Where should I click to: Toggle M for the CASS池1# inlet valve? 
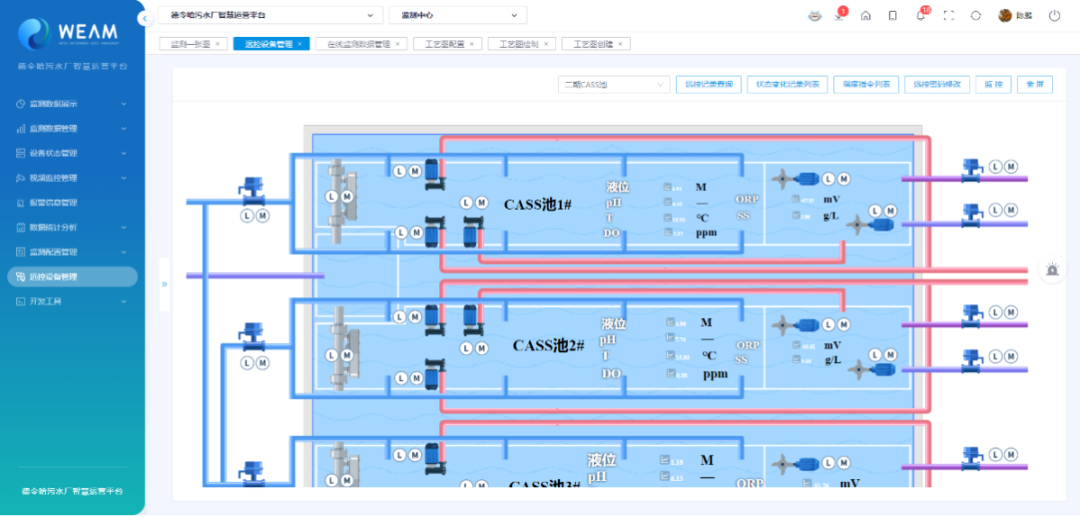point(262,216)
